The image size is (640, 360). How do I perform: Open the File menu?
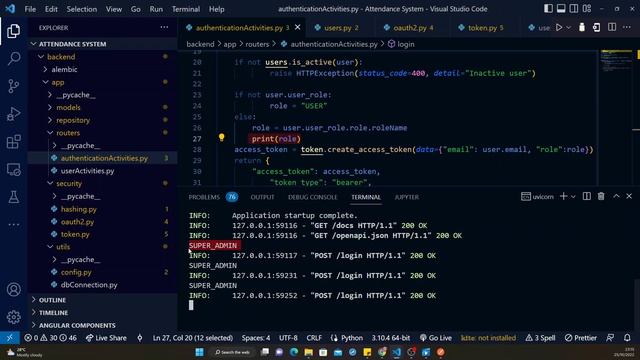pyautogui.click(x=30, y=9)
